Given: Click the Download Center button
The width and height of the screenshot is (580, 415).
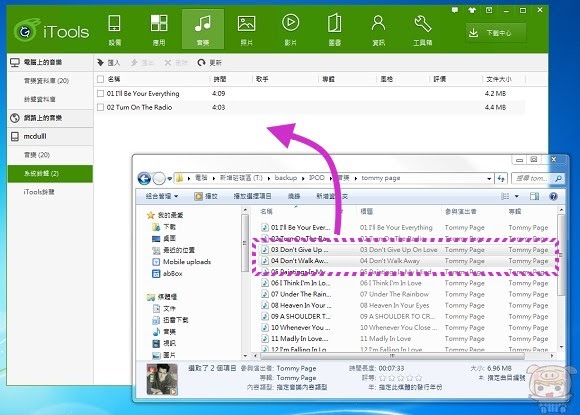Looking at the screenshot, I should tap(496, 33).
